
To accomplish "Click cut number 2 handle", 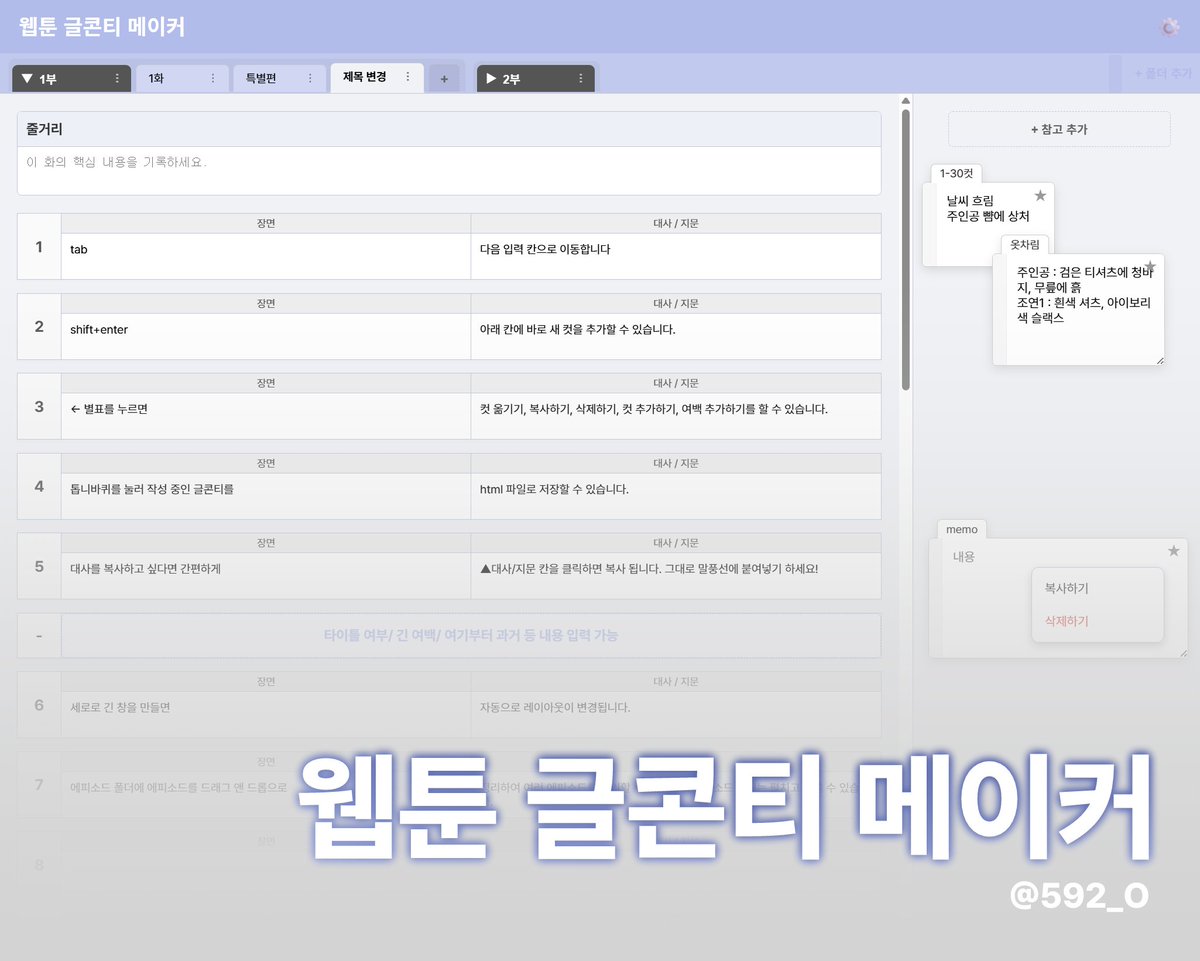I will coord(39,326).
